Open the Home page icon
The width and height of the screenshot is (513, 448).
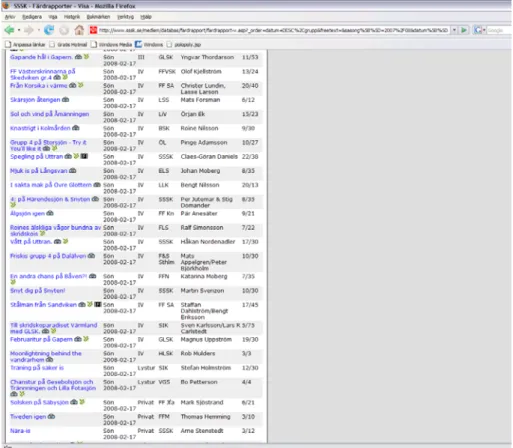[x=79, y=30]
